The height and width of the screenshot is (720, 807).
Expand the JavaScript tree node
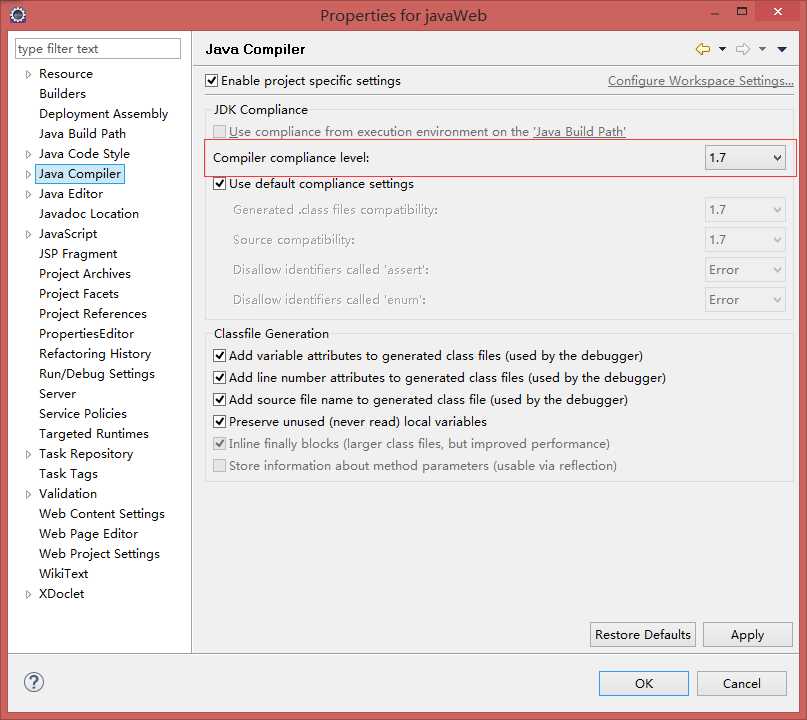click(x=28, y=234)
